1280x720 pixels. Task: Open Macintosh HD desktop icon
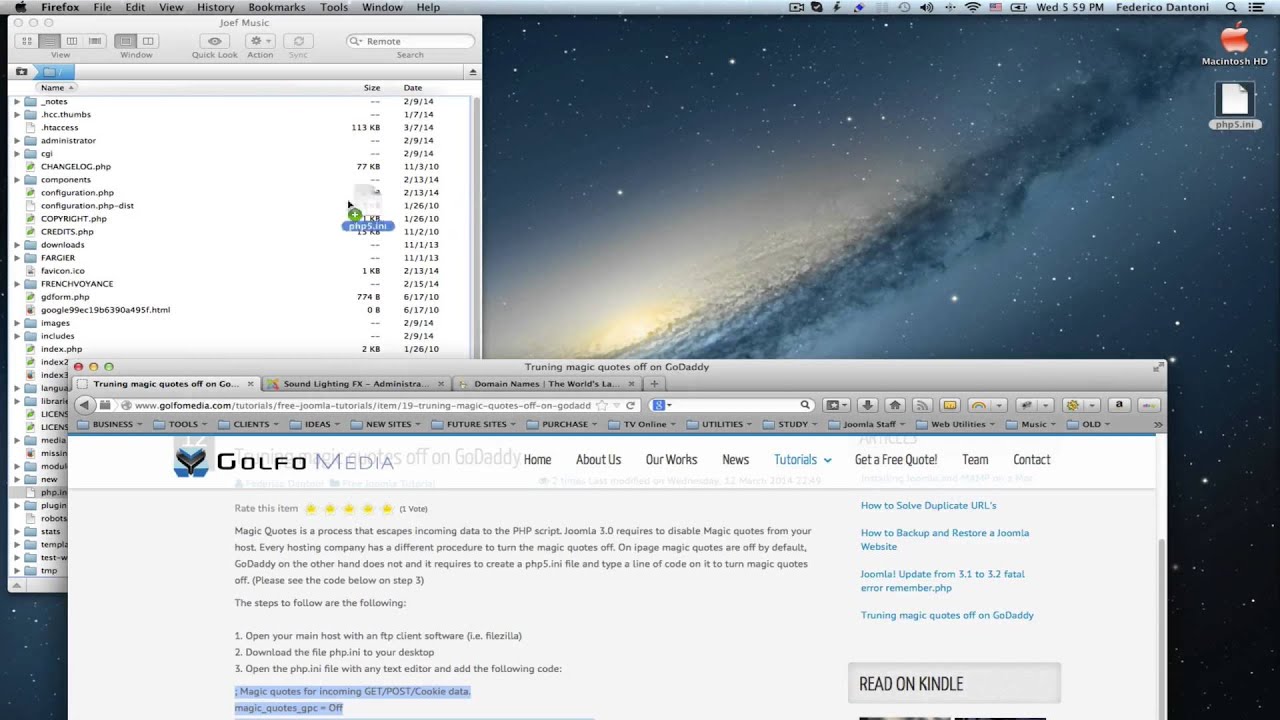point(1235,44)
